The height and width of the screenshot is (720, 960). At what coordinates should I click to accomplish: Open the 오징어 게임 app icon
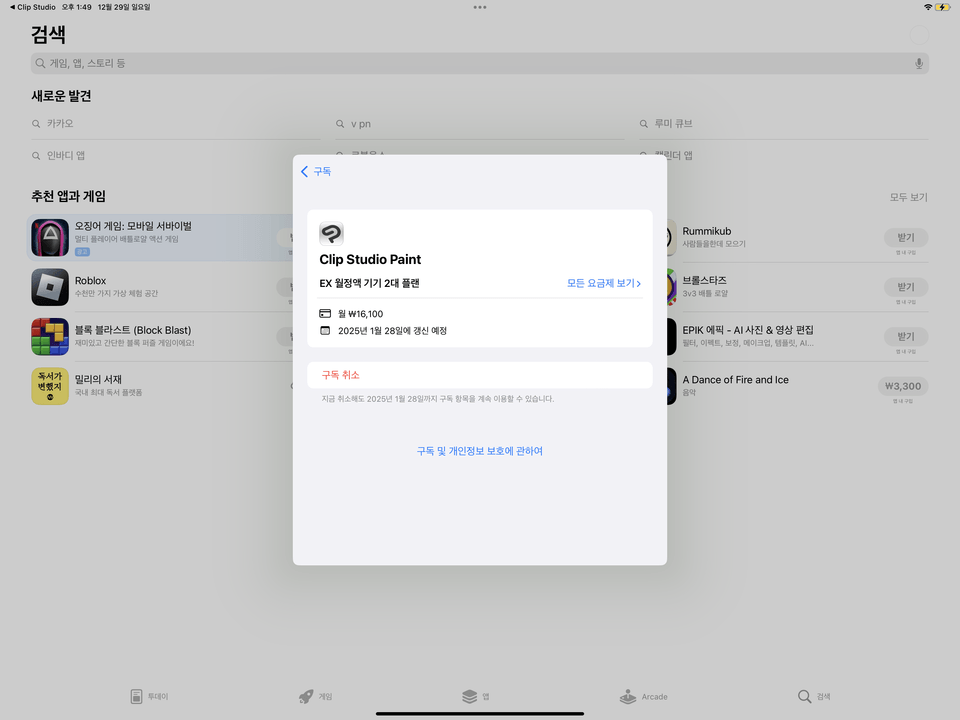click(50, 238)
